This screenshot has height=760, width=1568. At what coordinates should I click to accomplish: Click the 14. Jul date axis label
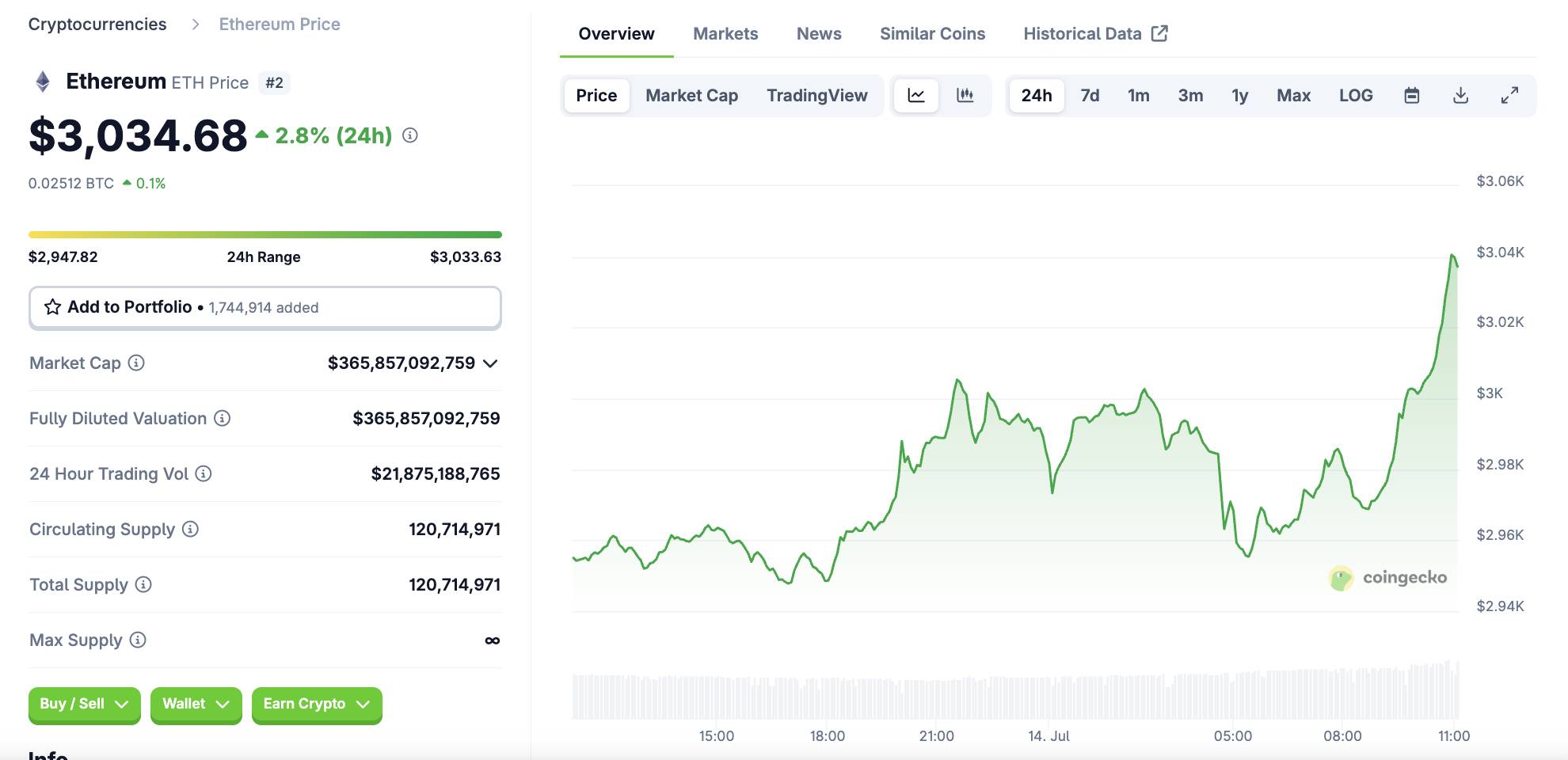pyautogui.click(x=1049, y=735)
